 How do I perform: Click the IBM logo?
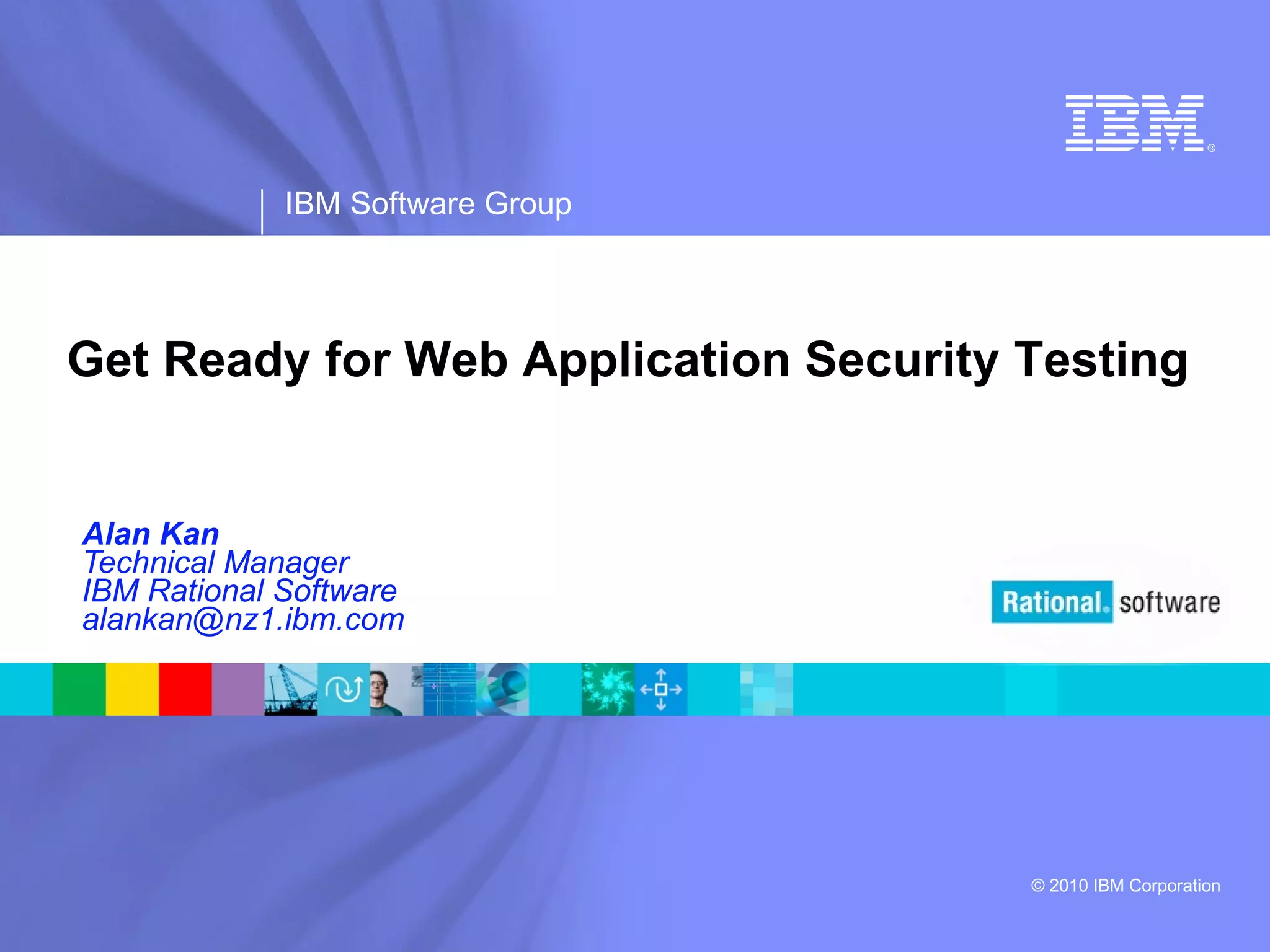click(x=1135, y=123)
